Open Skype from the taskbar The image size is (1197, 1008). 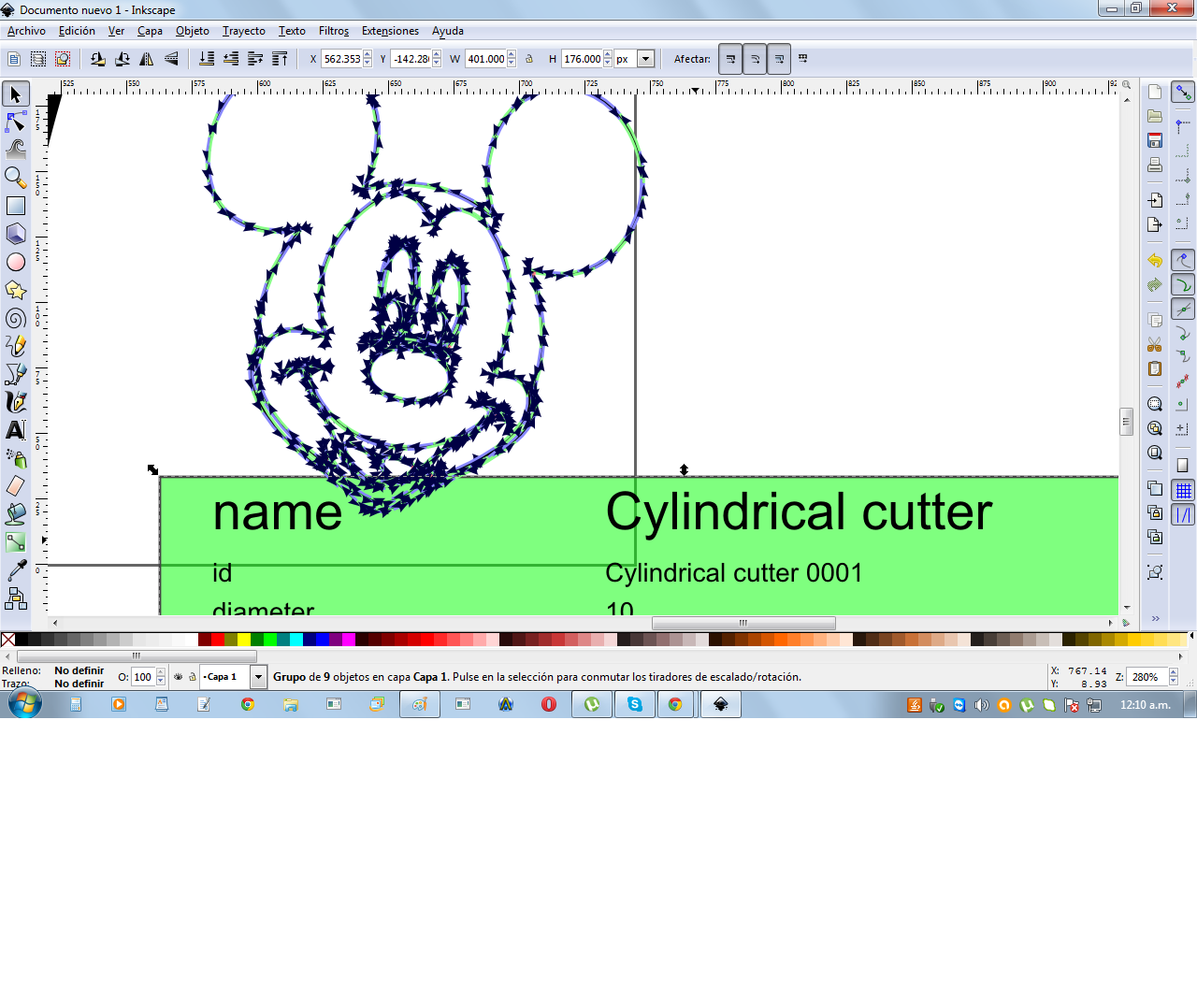tap(635, 704)
